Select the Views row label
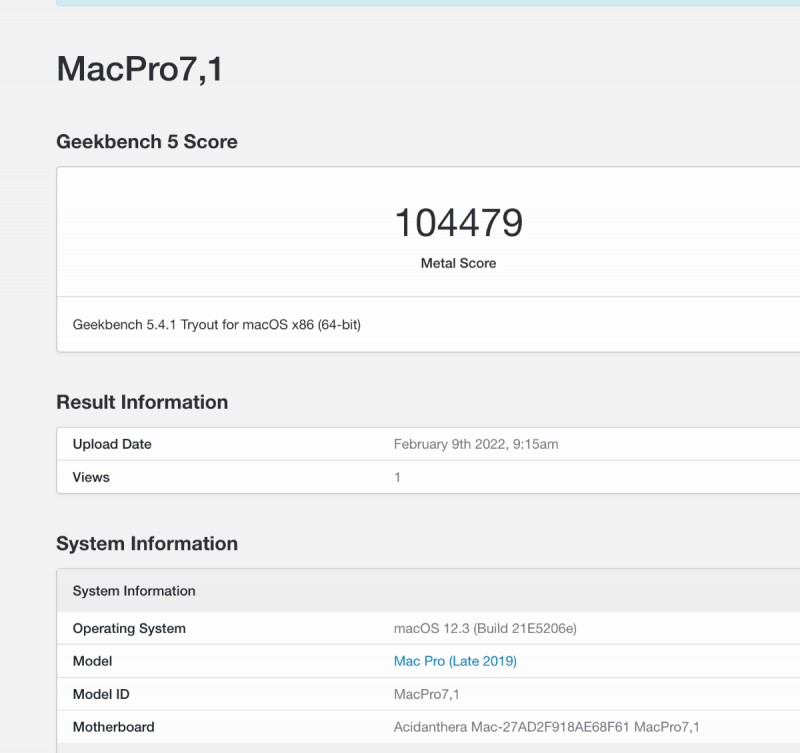This screenshot has width=800, height=753. point(91,478)
